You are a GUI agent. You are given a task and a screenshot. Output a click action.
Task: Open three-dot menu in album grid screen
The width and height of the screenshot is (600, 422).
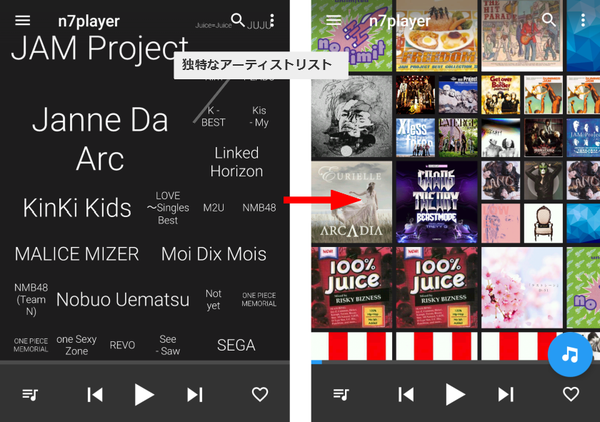(x=583, y=20)
